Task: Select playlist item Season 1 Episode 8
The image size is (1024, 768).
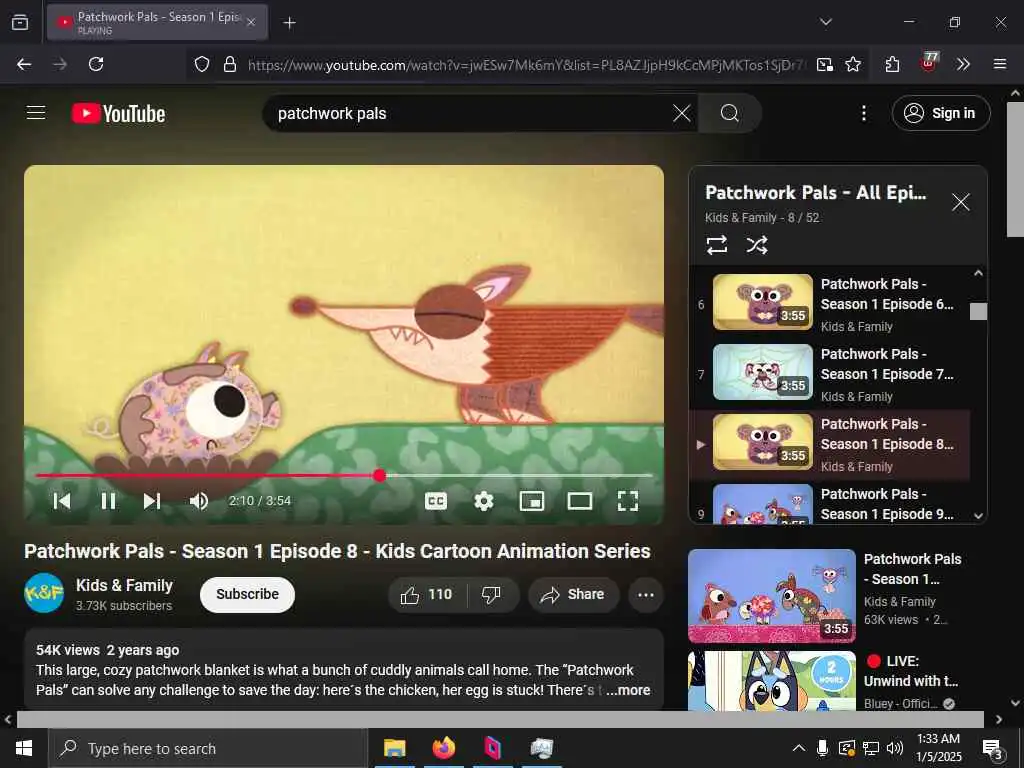Action: (830, 444)
